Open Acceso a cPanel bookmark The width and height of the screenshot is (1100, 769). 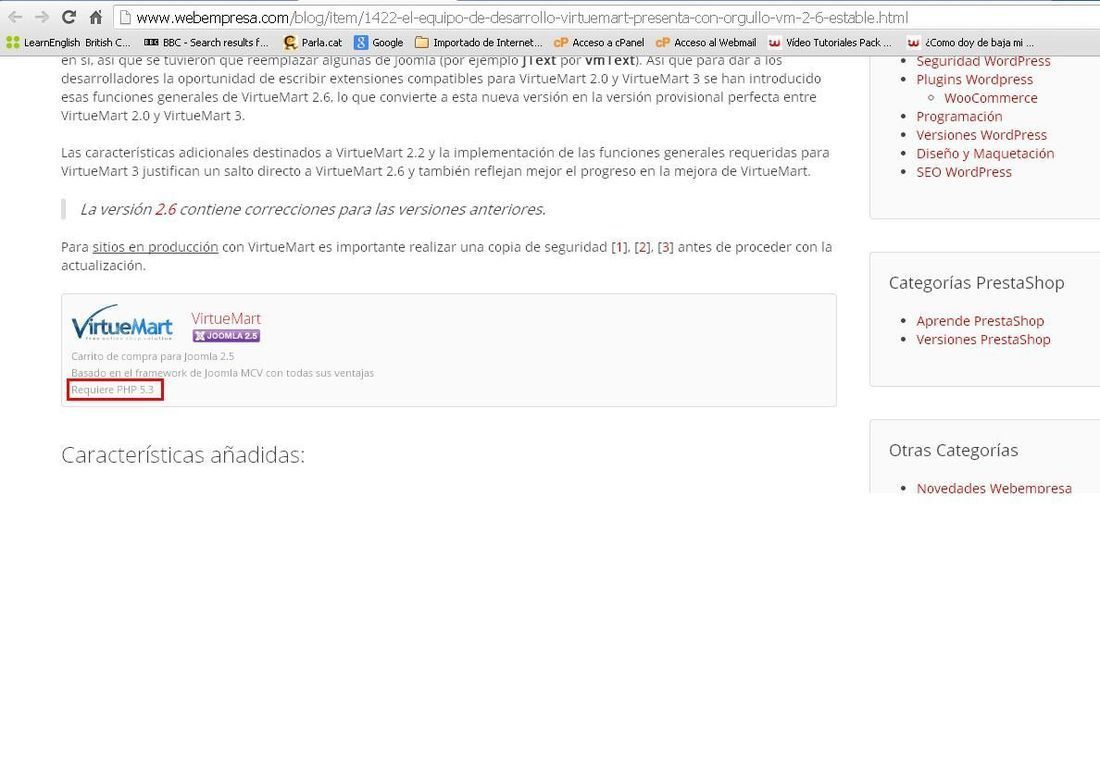(598, 43)
